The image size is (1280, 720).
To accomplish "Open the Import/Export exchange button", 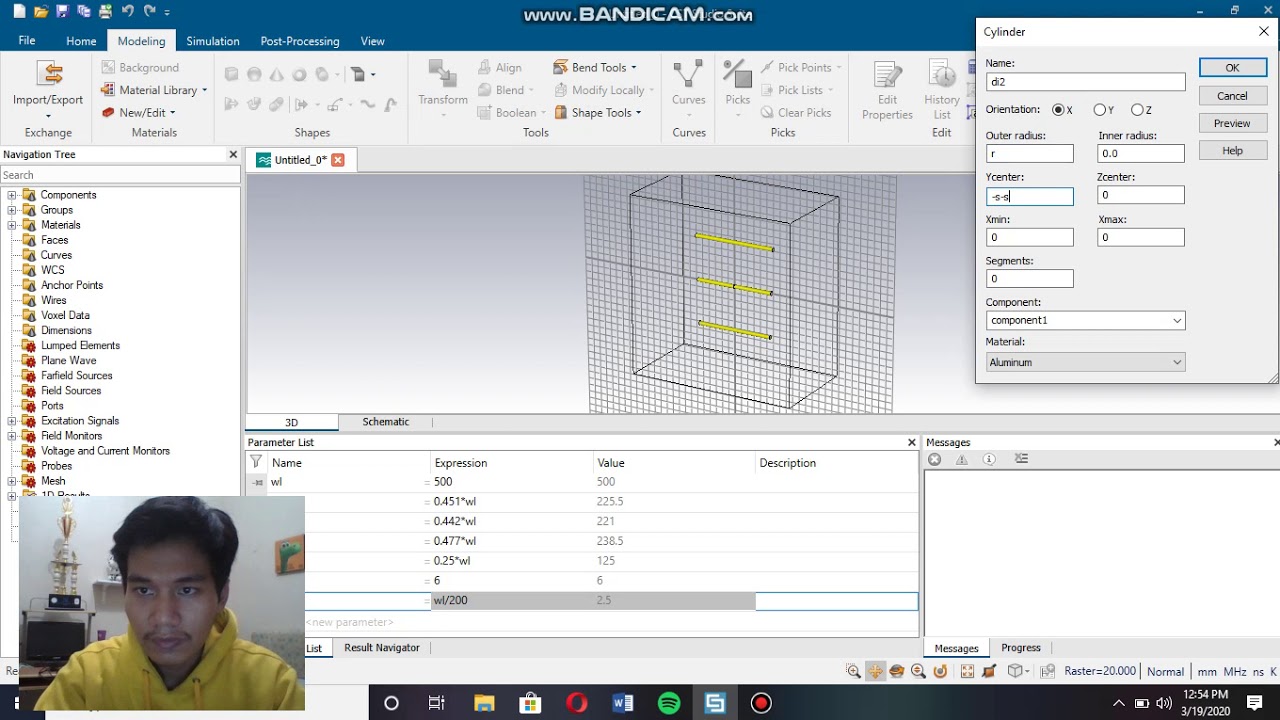I will (x=48, y=88).
